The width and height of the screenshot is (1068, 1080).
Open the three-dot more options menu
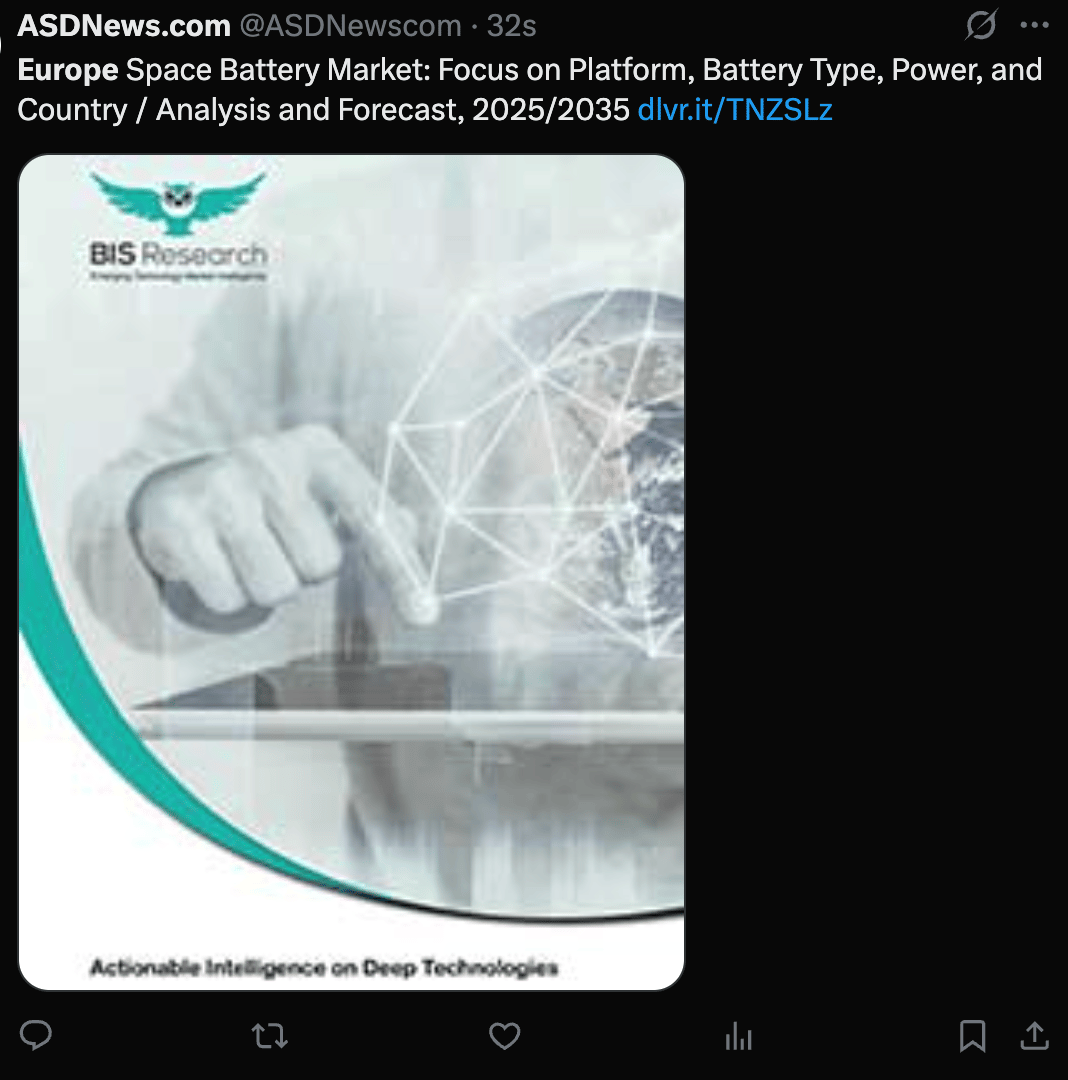(x=1034, y=25)
